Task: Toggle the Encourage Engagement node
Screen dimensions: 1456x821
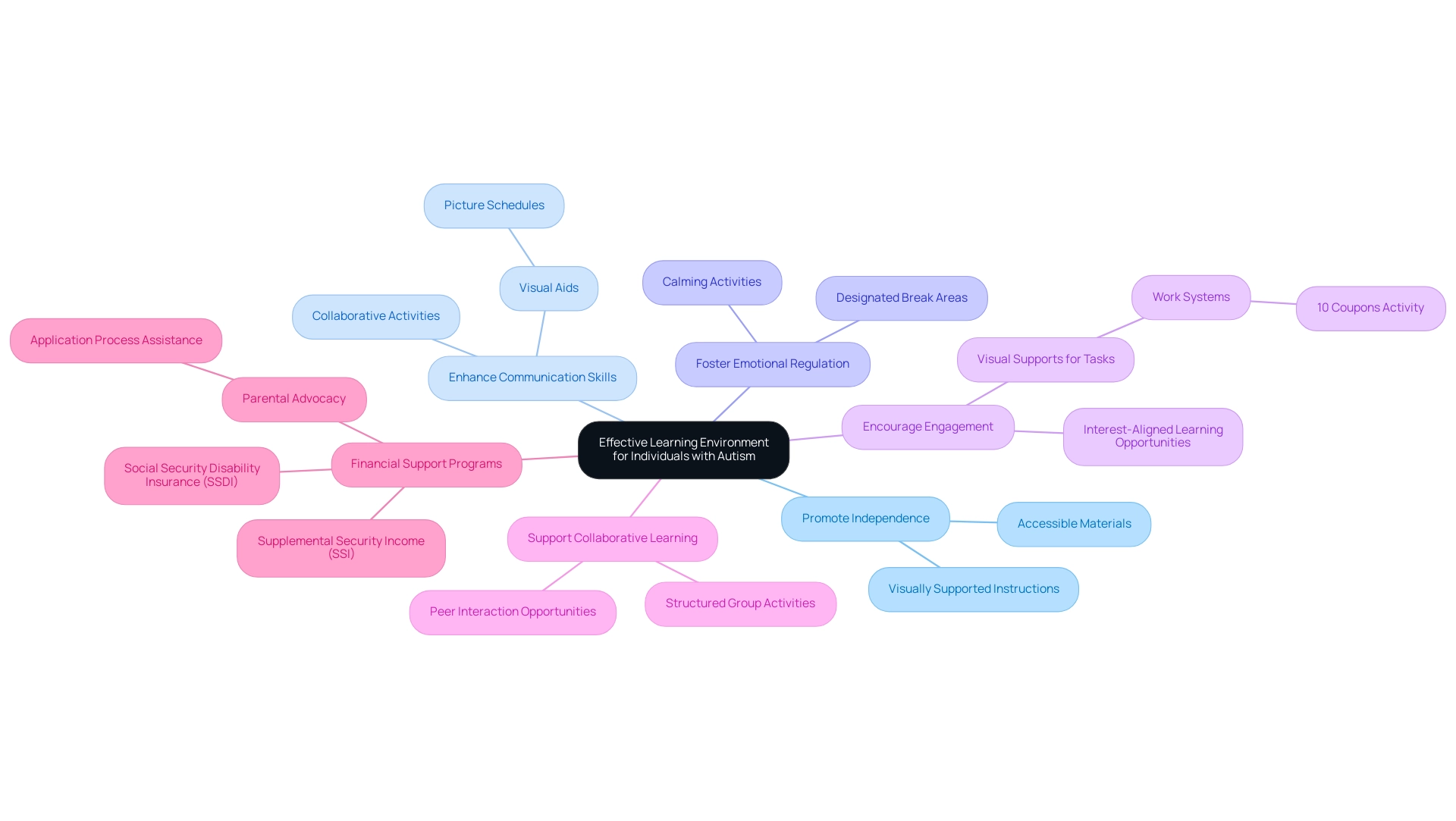Action: pos(927,425)
